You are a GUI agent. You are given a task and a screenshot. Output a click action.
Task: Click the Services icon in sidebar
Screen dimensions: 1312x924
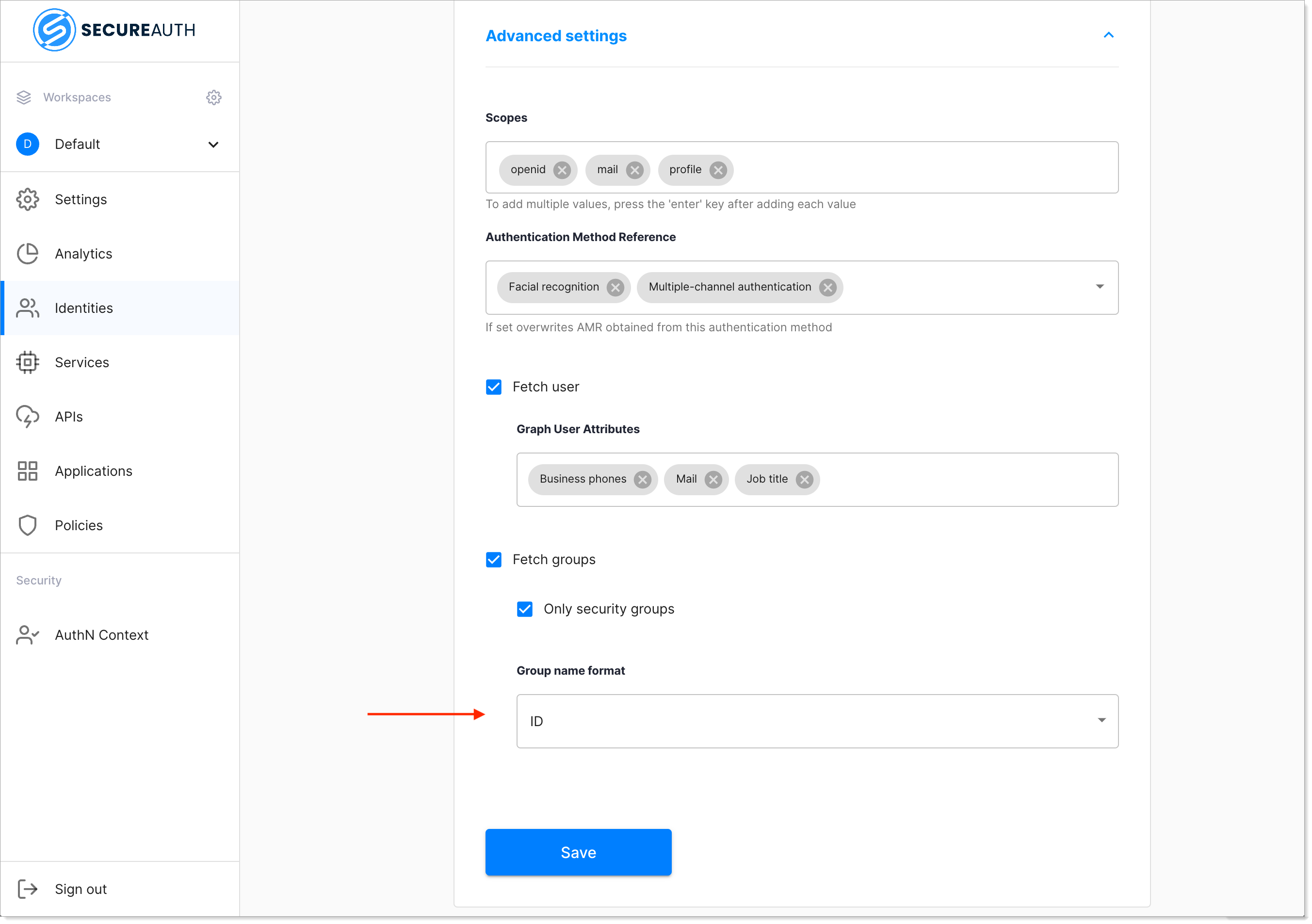27,362
